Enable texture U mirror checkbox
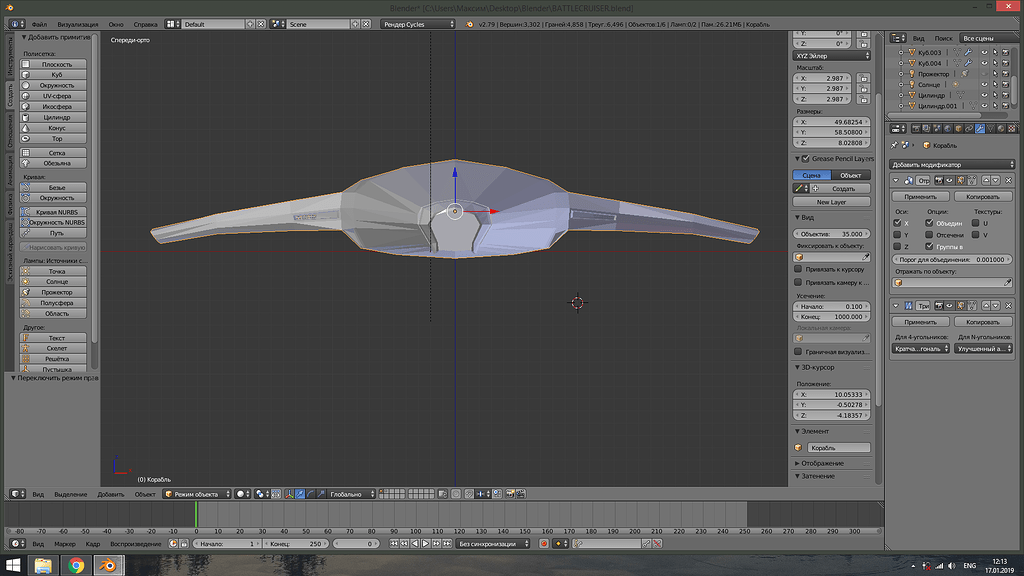The width and height of the screenshot is (1024, 576). click(976, 223)
